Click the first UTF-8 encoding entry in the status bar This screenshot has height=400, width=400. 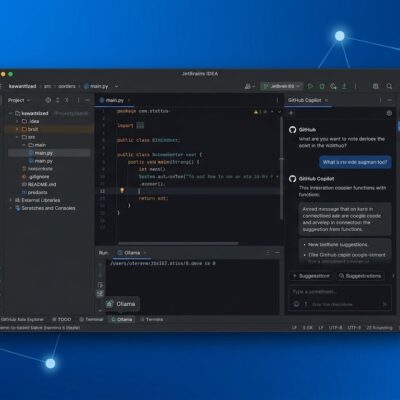click(x=335, y=328)
